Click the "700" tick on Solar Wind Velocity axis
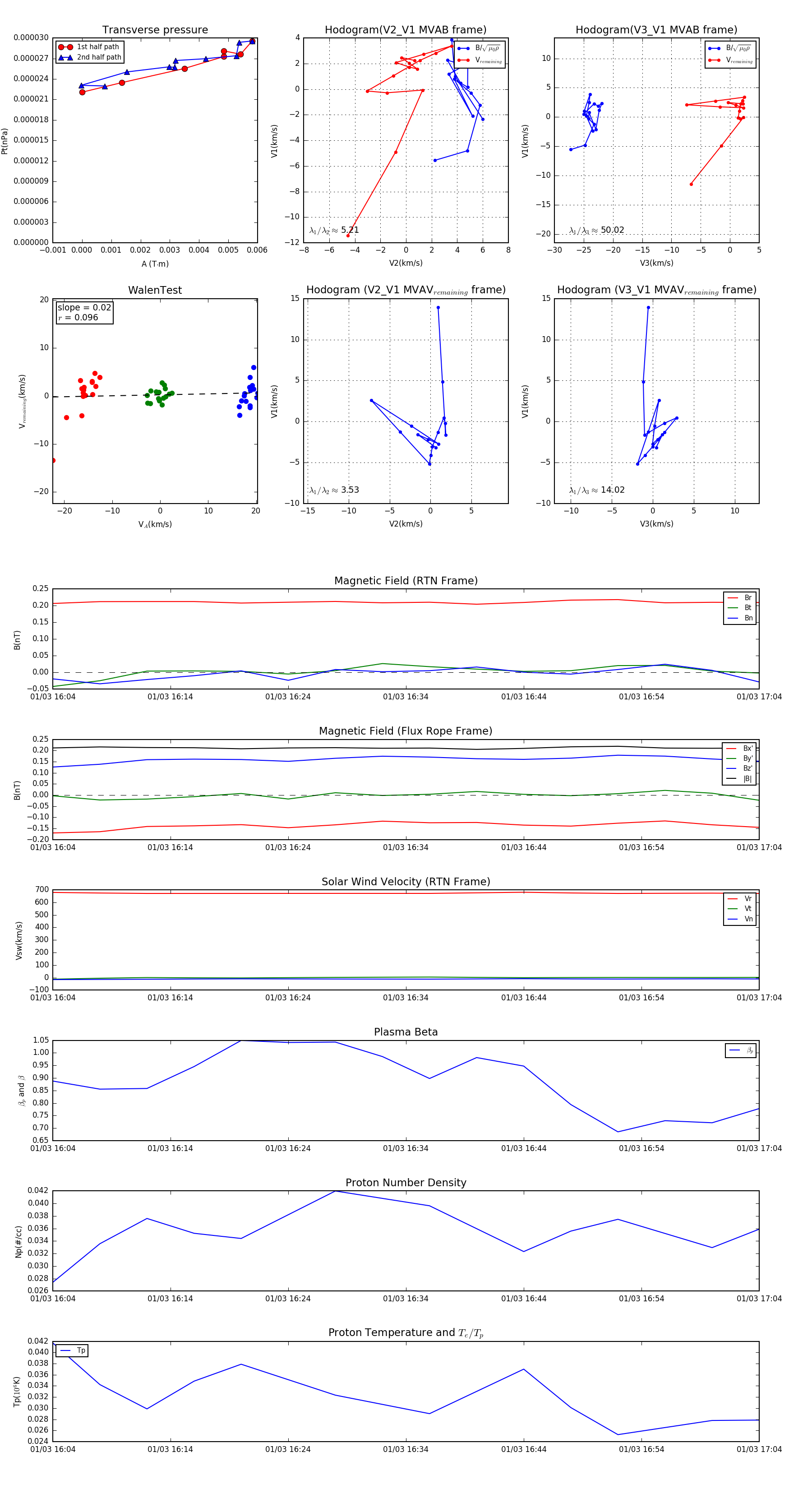812x1489 pixels. (42, 890)
